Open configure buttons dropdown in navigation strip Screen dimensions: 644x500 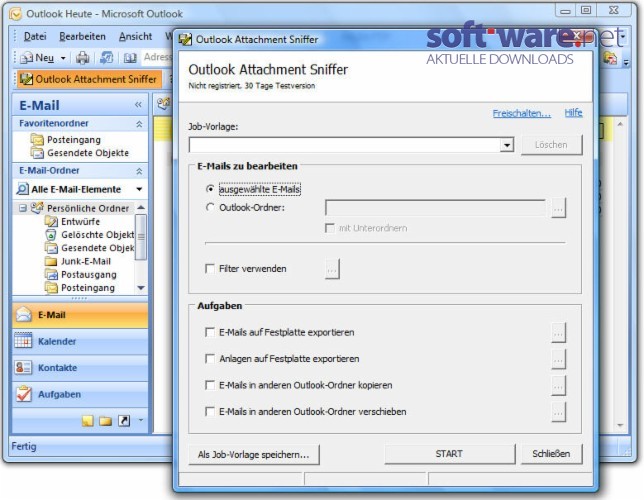141,420
